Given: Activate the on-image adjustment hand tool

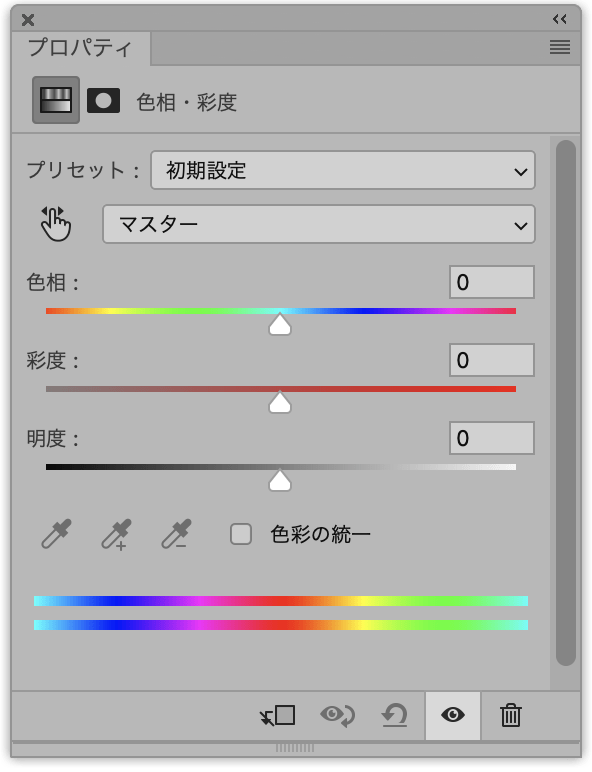Looking at the screenshot, I should click(x=56, y=224).
